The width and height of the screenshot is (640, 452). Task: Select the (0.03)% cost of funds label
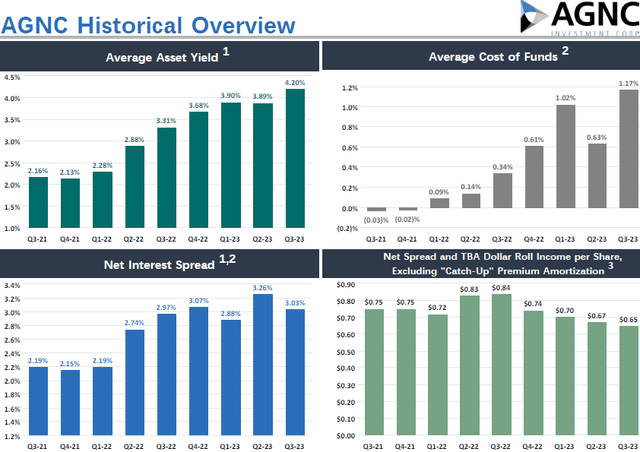(376, 220)
